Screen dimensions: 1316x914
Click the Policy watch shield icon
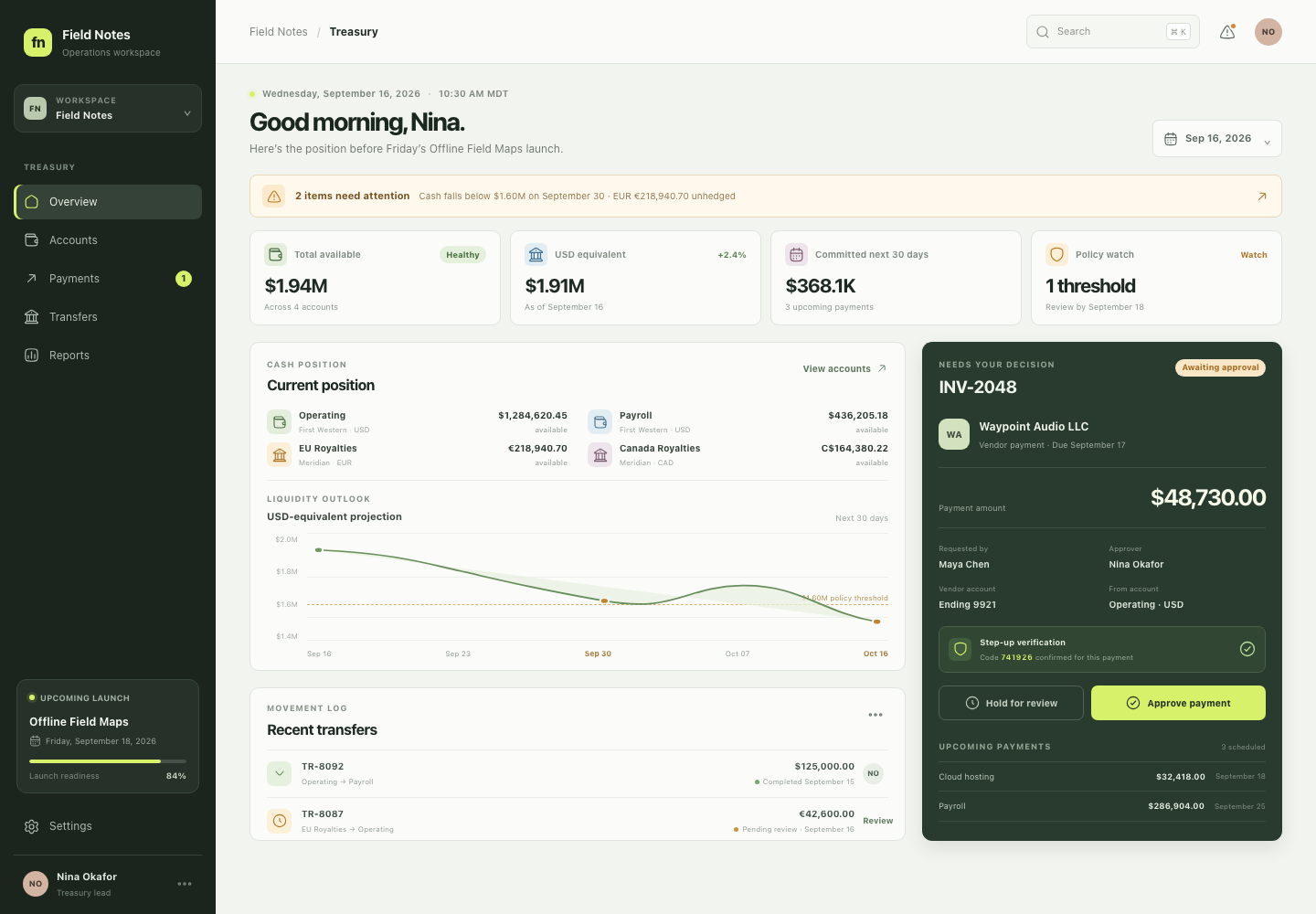click(1057, 255)
